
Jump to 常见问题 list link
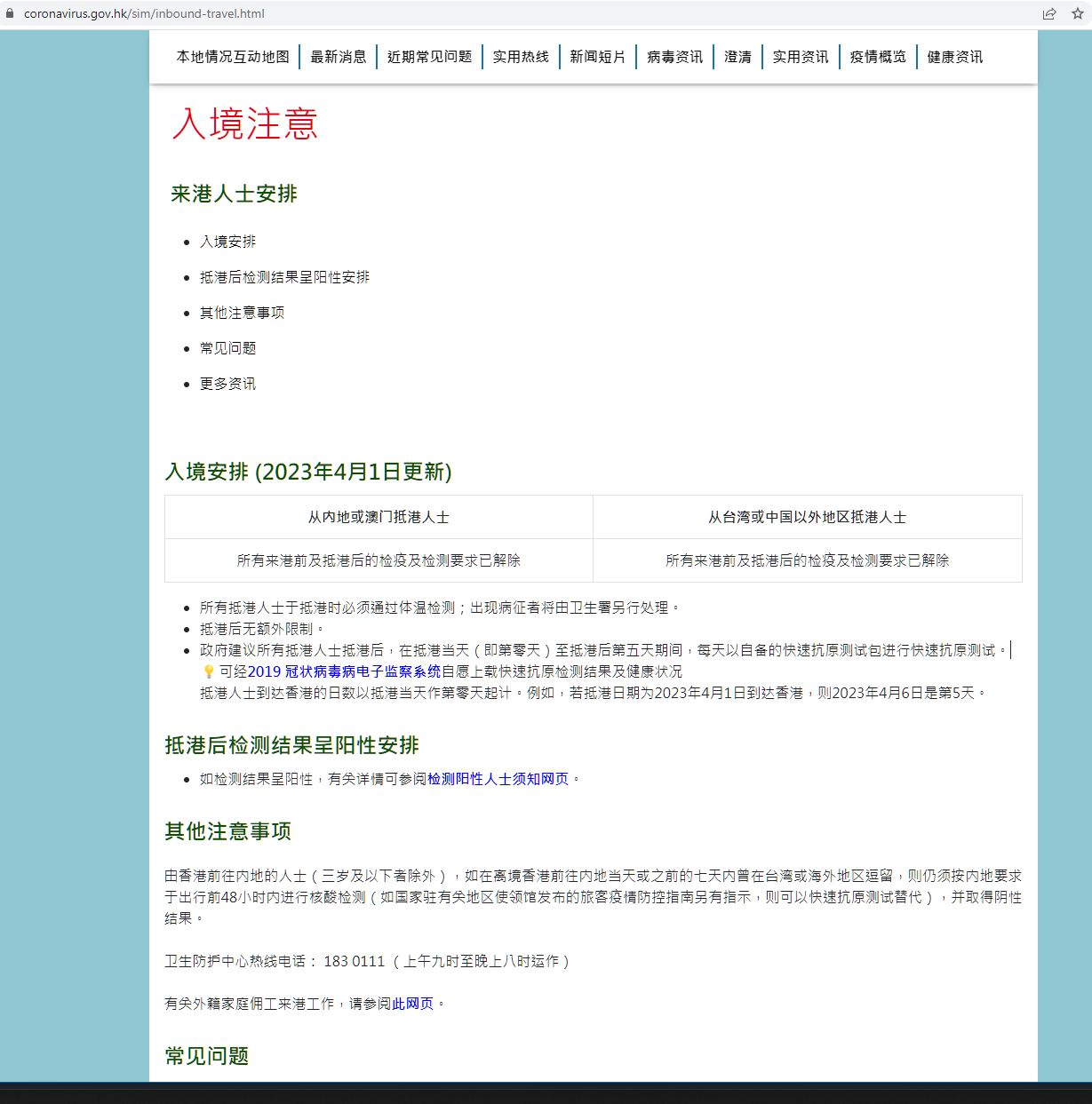coord(227,348)
